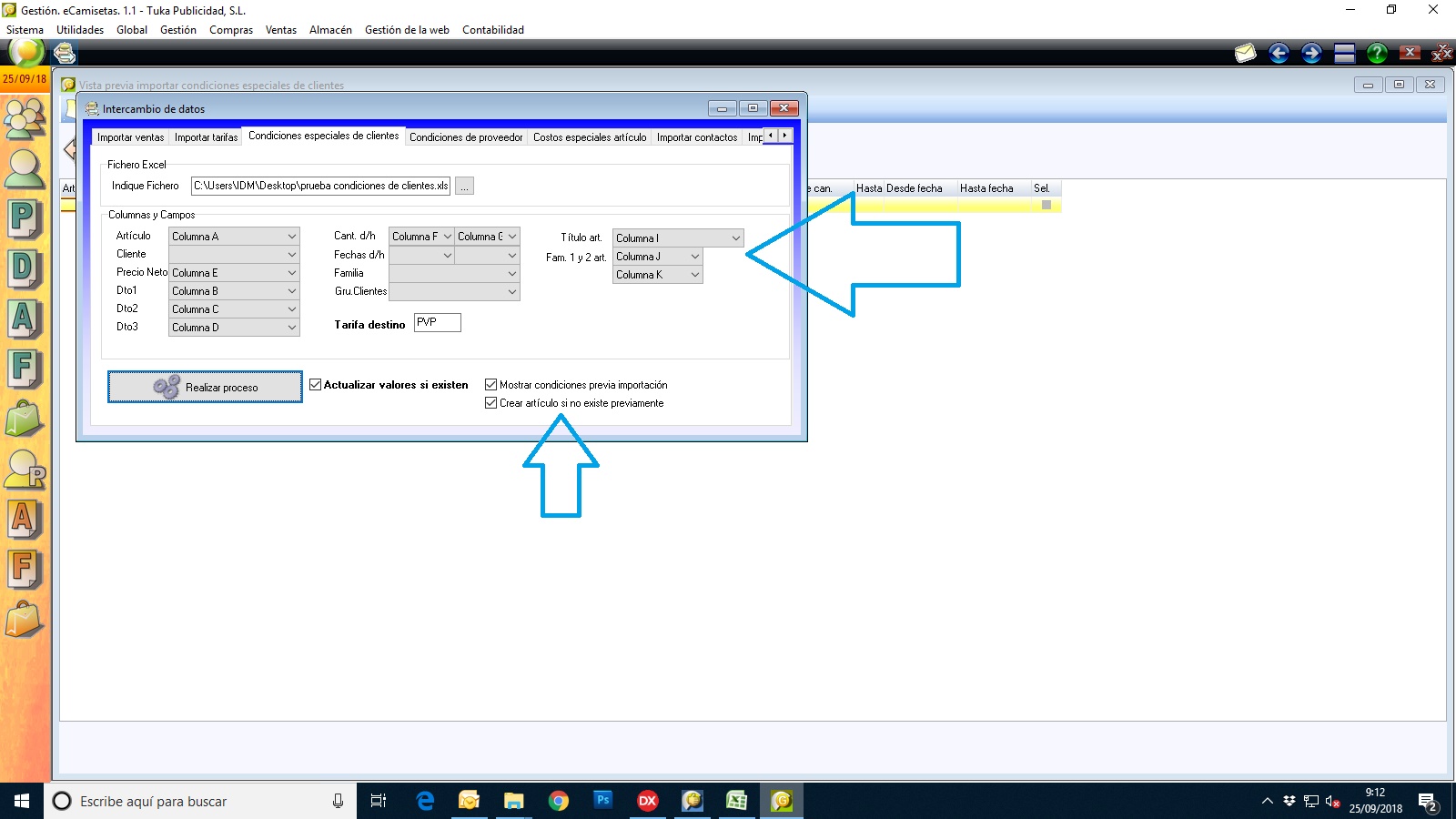Toggle Actualizar valores si existen checkbox

pos(316,385)
